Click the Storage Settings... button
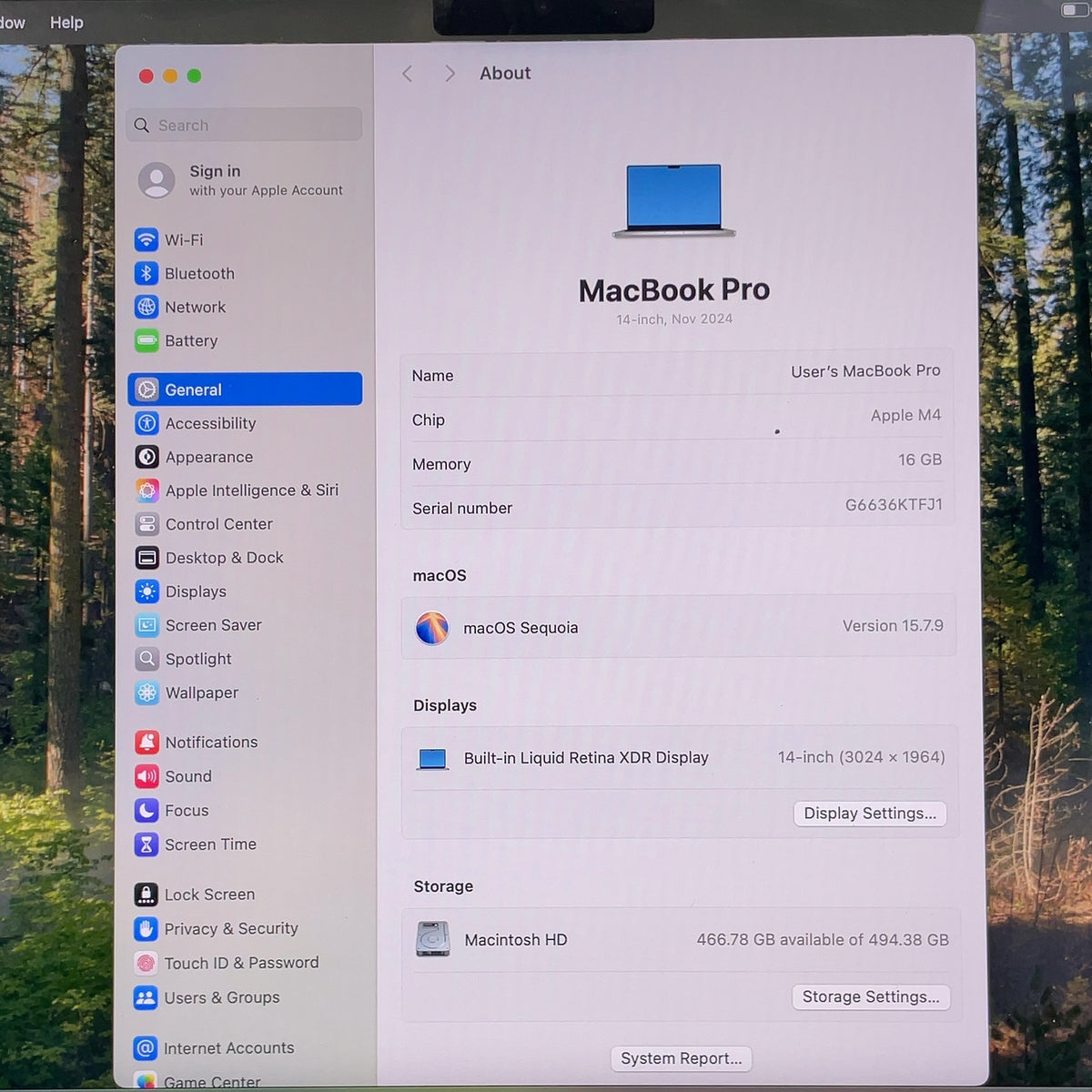Screen dimensions: 1092x1092 [871, 997]
